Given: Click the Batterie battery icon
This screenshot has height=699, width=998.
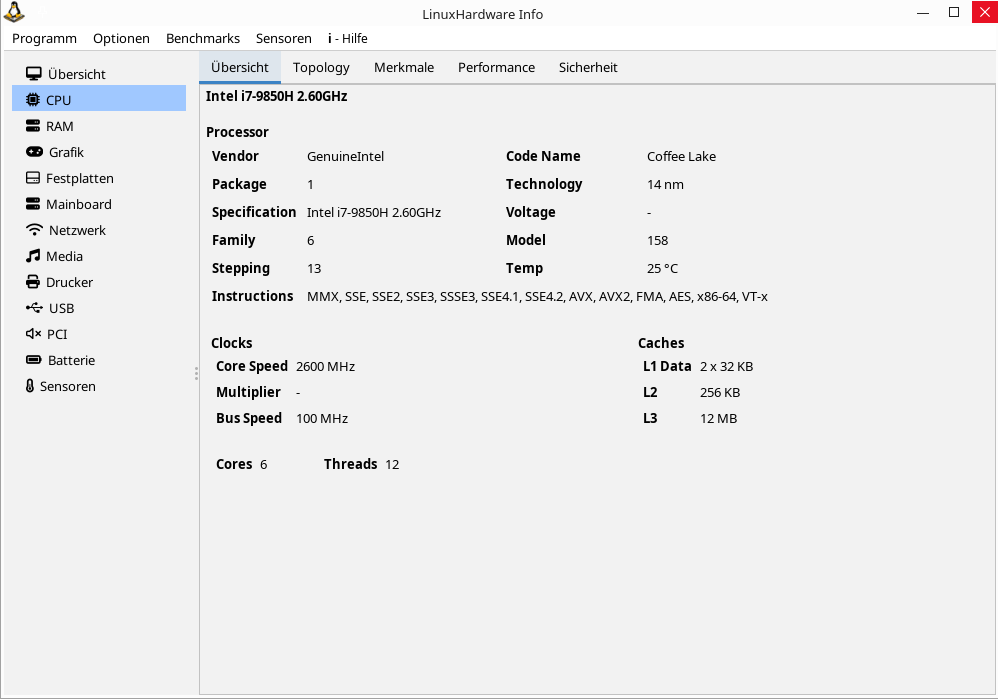Looking at the screenshot, I should pos(34,360).
